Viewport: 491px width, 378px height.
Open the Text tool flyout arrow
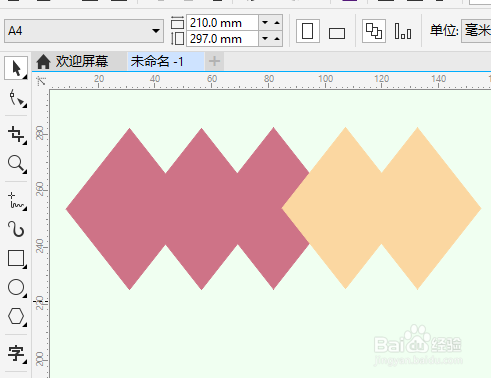coord(25,362)
